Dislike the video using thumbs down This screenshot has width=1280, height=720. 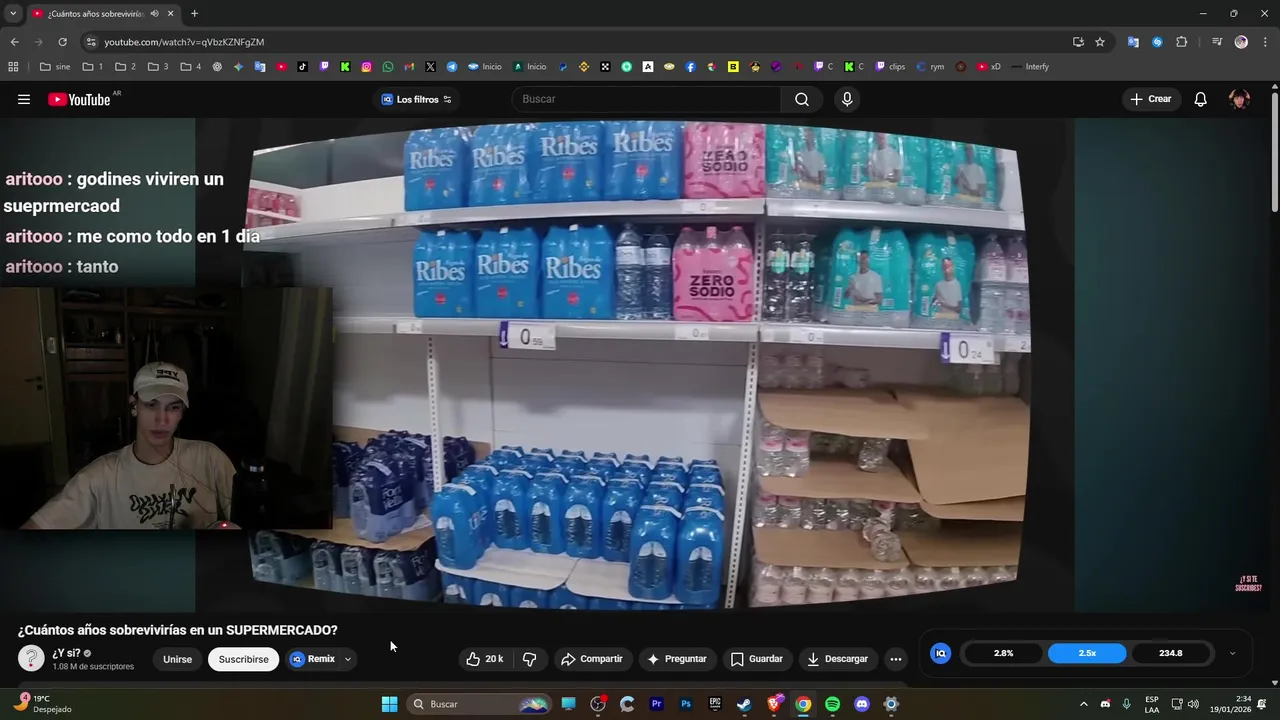(x=529, y=659)
